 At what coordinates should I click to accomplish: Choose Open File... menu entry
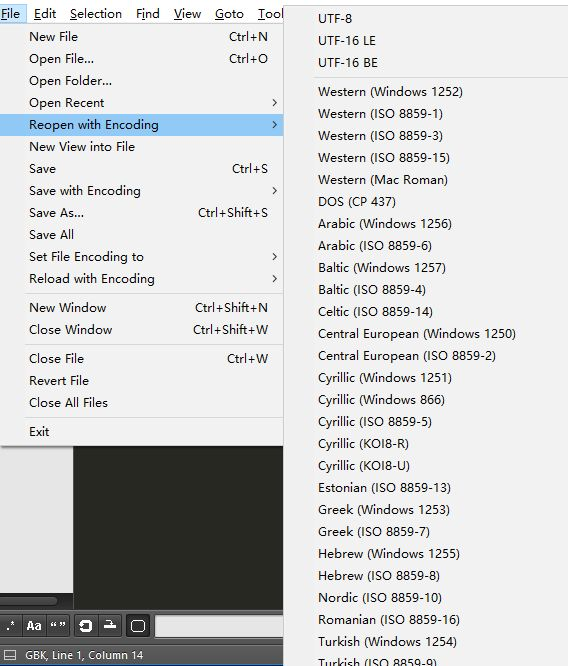141,59
